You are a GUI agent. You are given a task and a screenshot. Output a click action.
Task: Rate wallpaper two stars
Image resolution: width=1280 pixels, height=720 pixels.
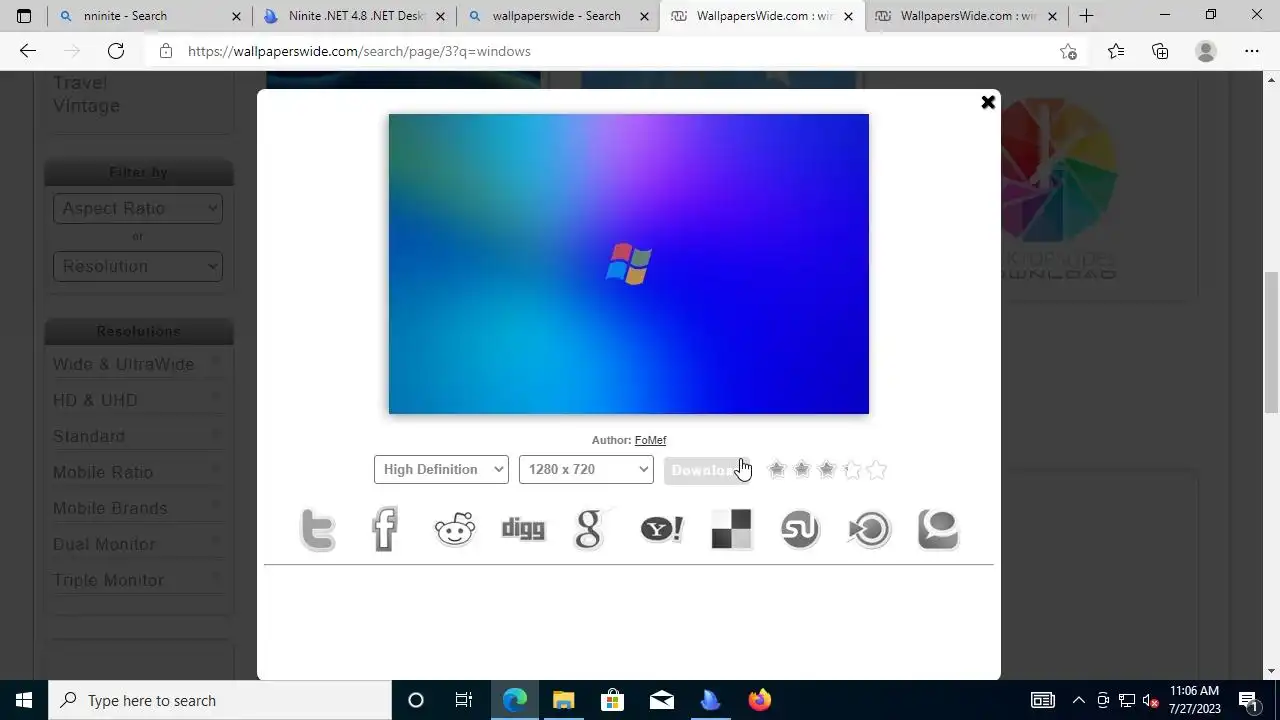point(802,469)
